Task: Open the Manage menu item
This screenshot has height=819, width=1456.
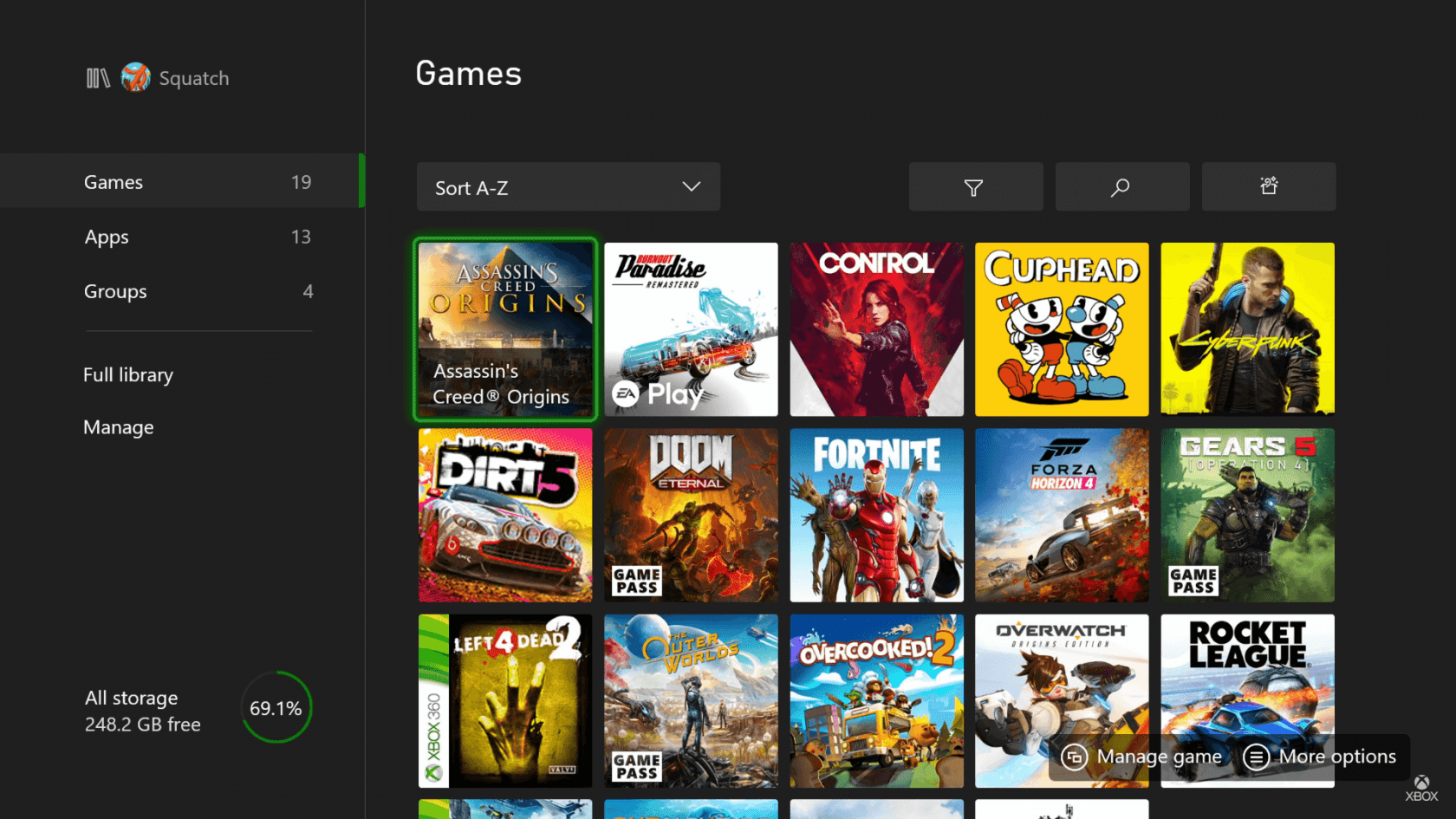Action: 119,427
